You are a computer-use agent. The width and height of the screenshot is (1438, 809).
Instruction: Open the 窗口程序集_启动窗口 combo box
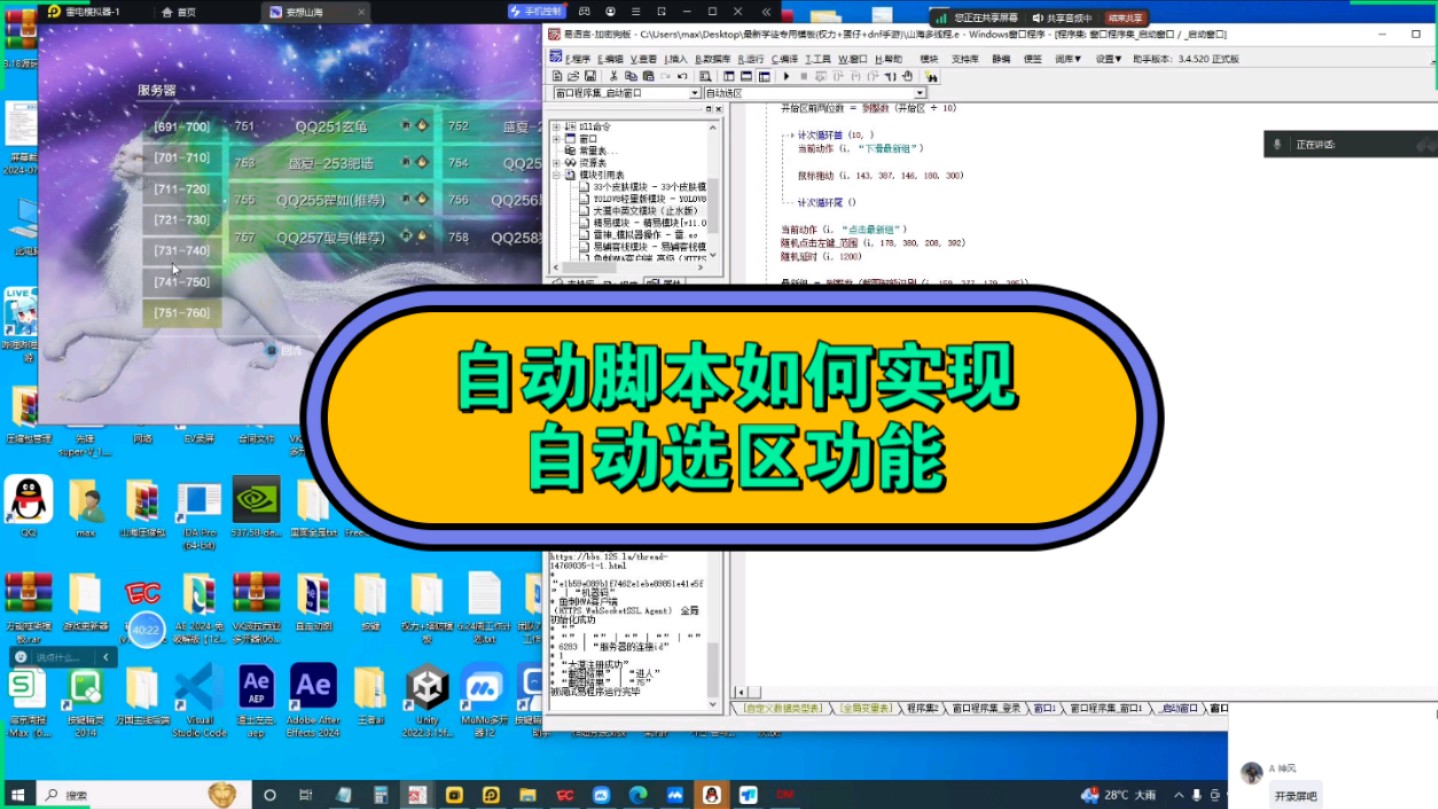click(627, 93)
